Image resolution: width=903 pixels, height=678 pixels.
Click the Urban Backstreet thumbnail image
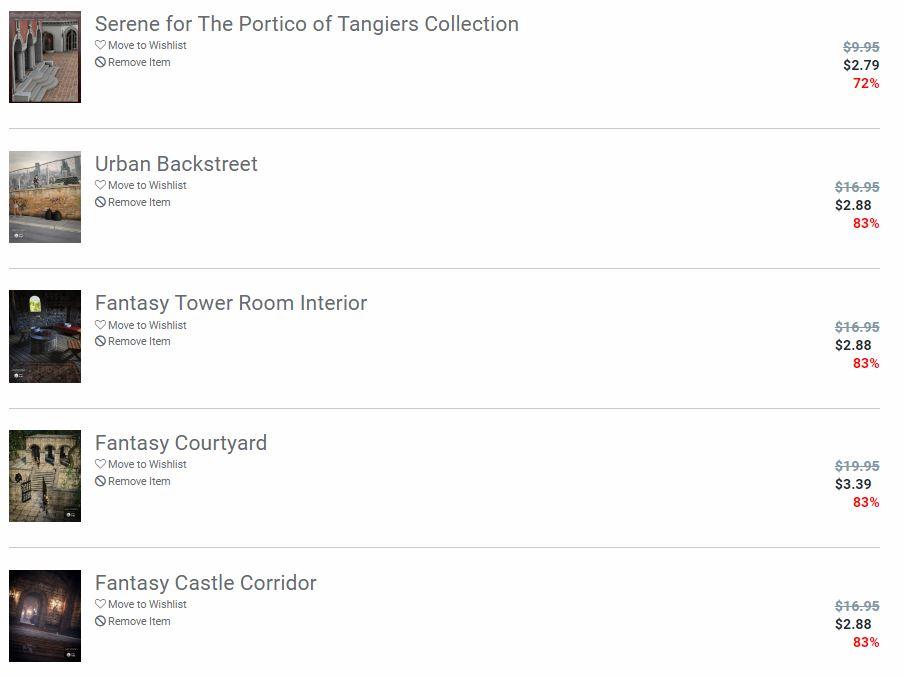[x=45, y=197]
